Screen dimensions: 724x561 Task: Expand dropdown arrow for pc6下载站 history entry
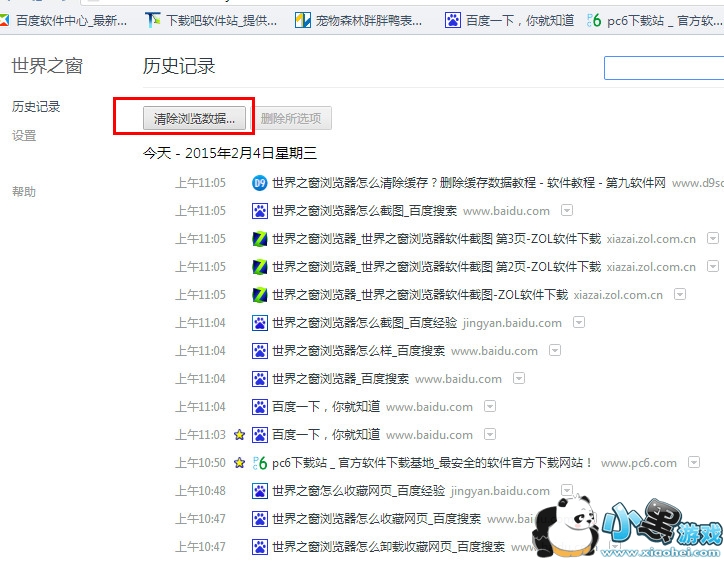[694, 462]
